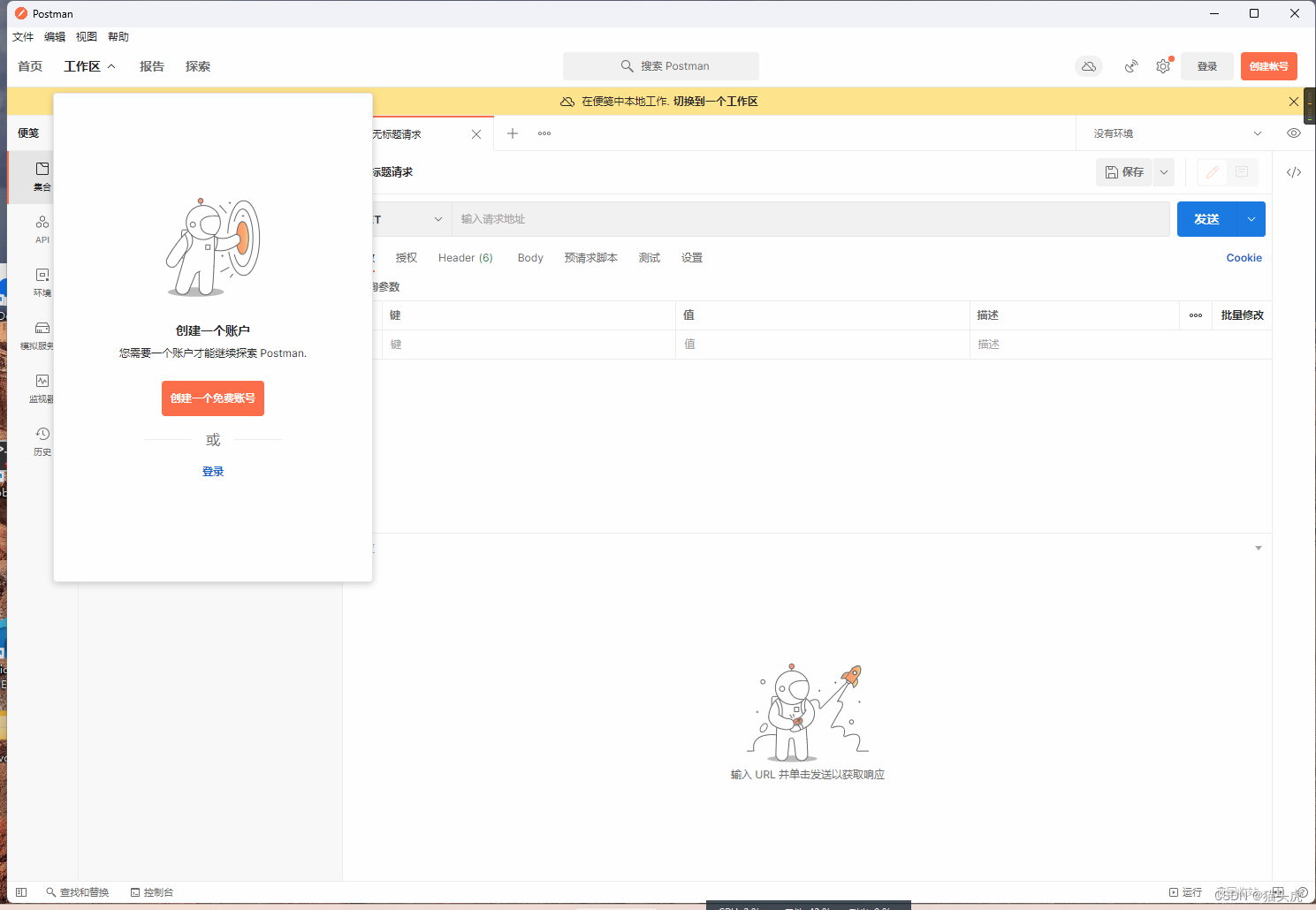Open the code snippet icon
This screenshot has height=910, width=1316.
pyautogui.click(x=1294, y=172)
